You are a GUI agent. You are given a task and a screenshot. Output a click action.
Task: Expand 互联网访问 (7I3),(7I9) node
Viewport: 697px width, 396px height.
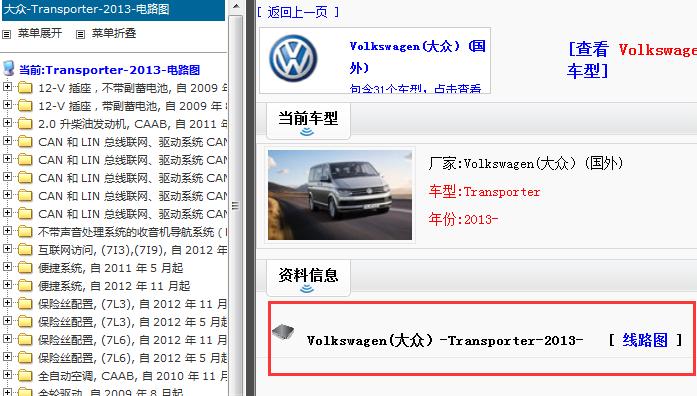tap(7, 249)
